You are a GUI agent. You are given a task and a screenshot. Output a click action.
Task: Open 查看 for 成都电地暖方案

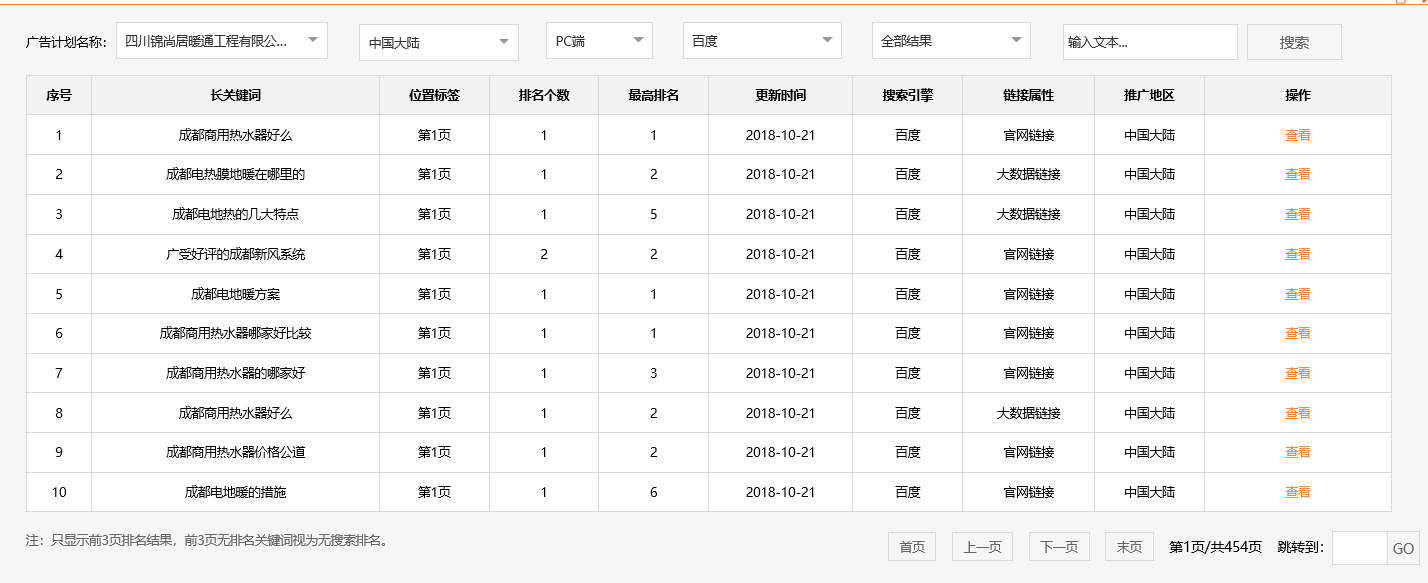click(1296, 293)
